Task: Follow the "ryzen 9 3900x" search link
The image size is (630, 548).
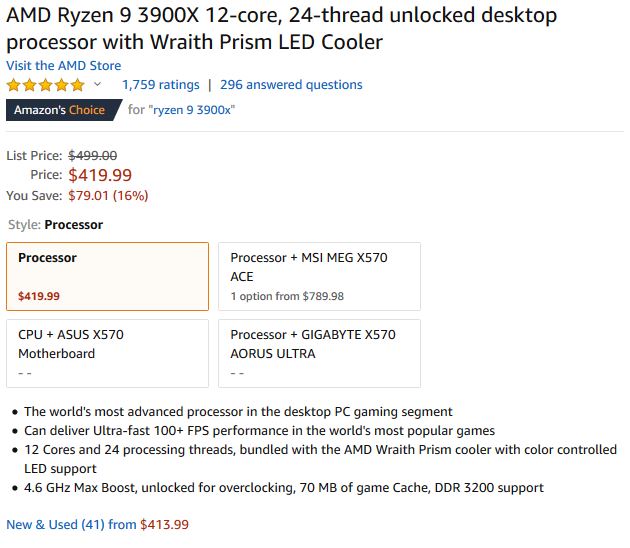Action: [192, 110]
